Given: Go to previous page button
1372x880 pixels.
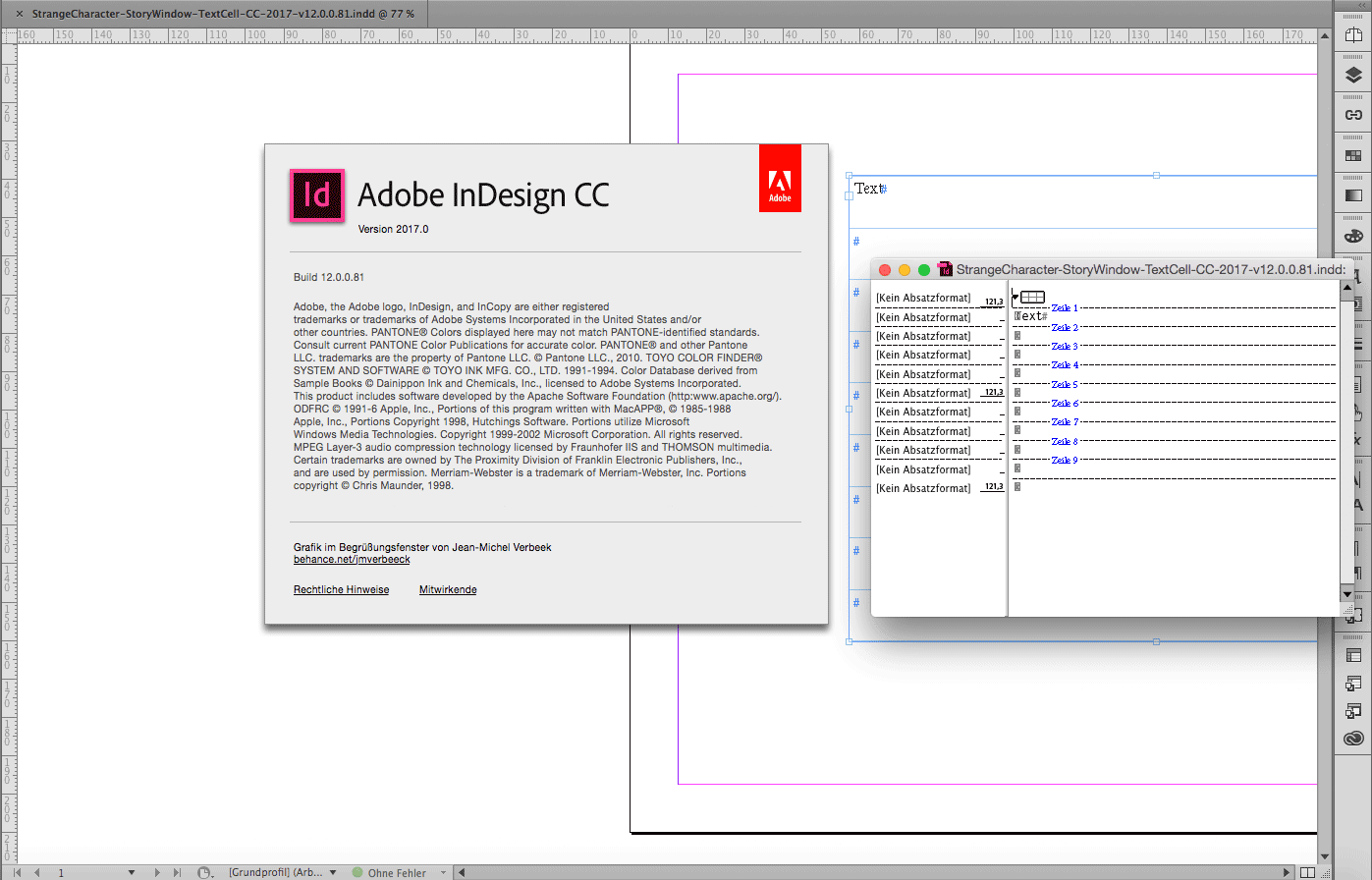Looking at the screenshot, I should pyautogui.click(x=37, y=872).
